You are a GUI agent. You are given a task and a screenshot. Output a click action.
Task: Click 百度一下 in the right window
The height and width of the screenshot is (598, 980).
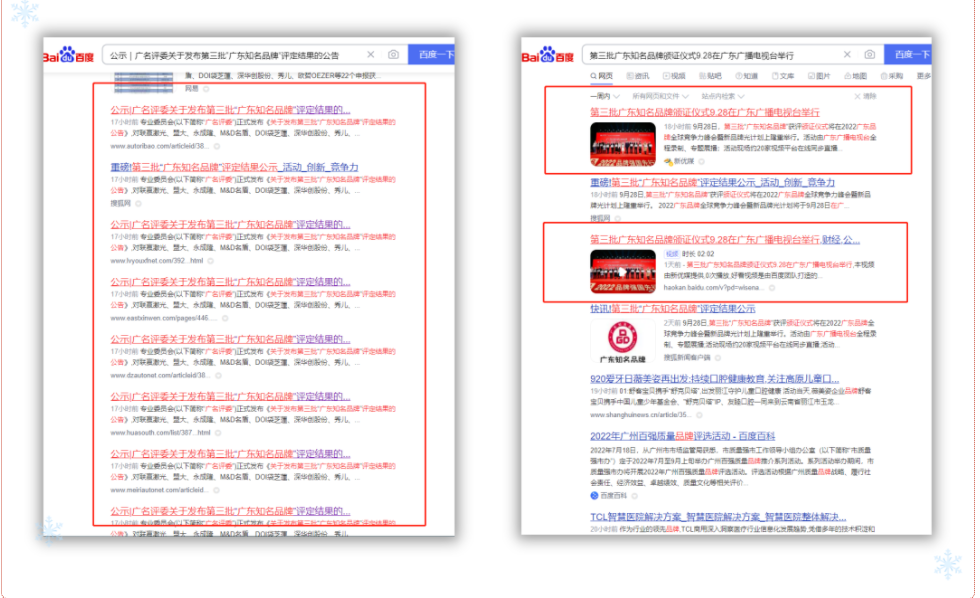click(x=908, y=55)
